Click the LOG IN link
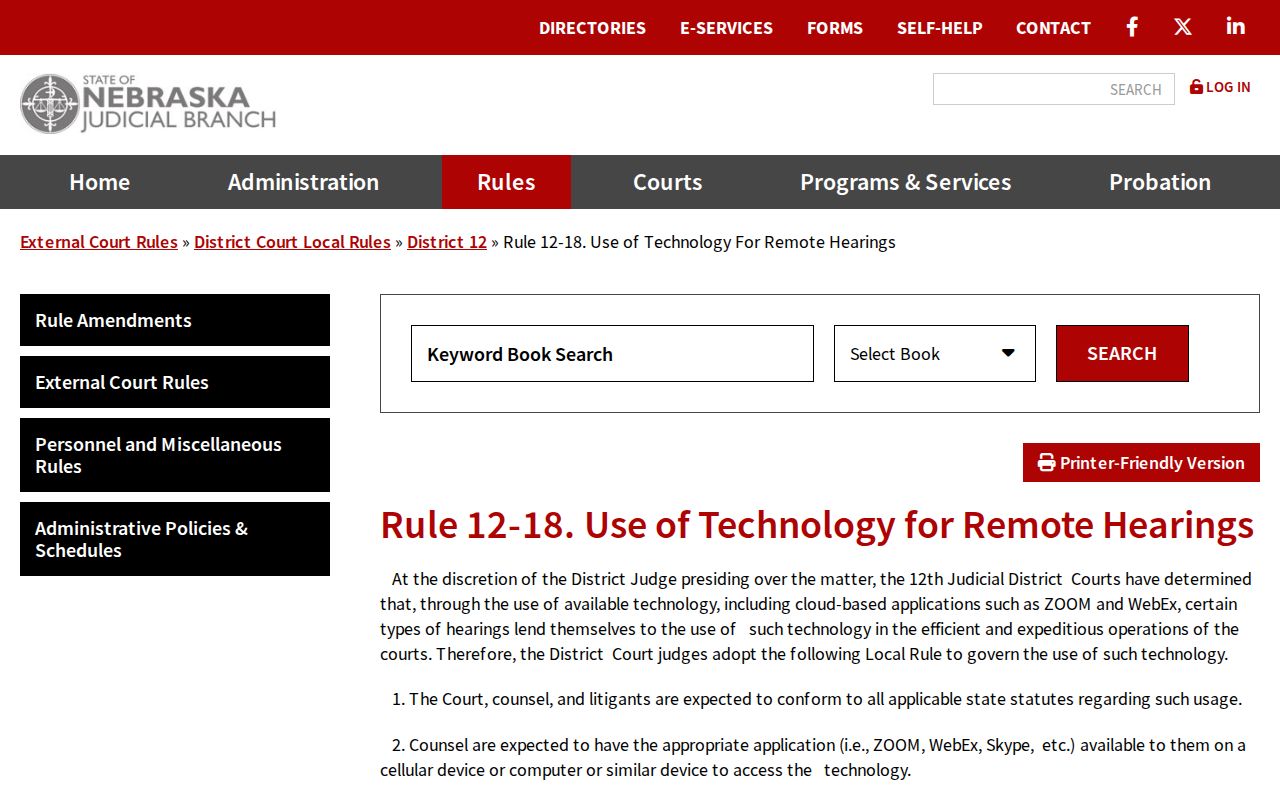This screenshot has width=1280, height=800. 1220,87
